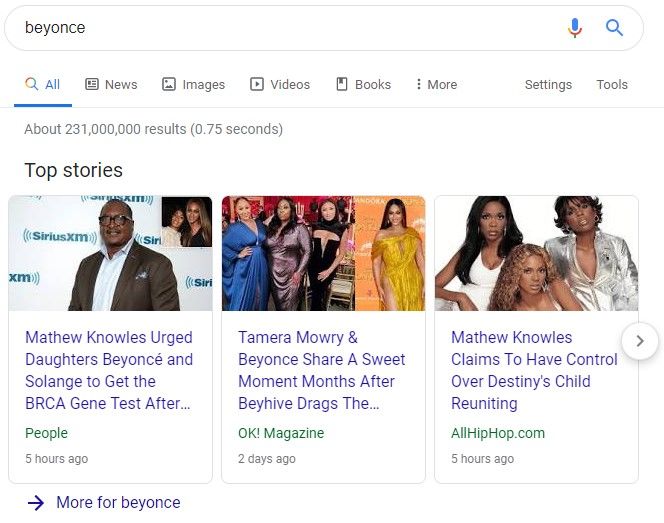Click the thumbnail with yellow dress photo
Screen dimensions: 664x523
point(324,253)
